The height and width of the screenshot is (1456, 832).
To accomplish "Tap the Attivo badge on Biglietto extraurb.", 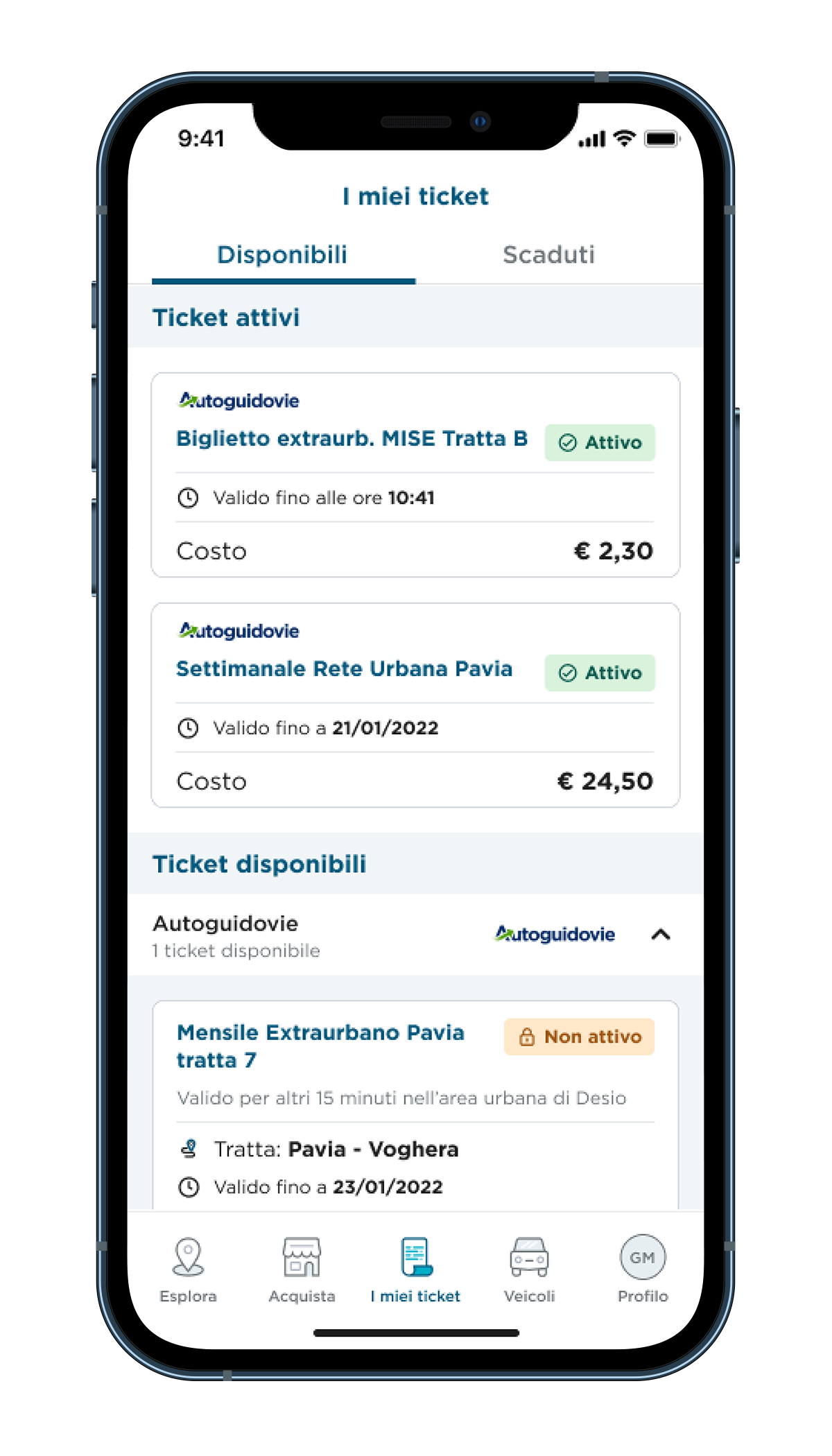I will pos(600,442).
